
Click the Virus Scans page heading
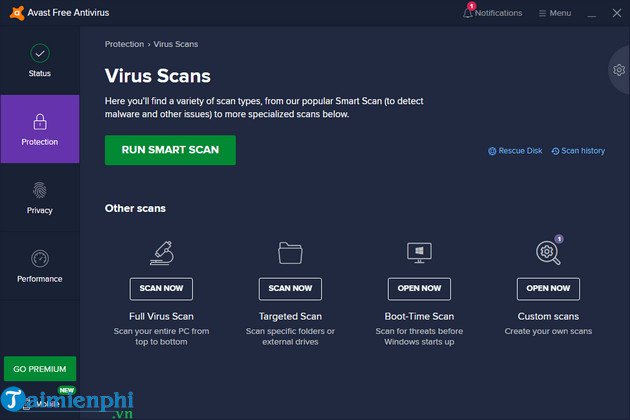click(158, 76)
